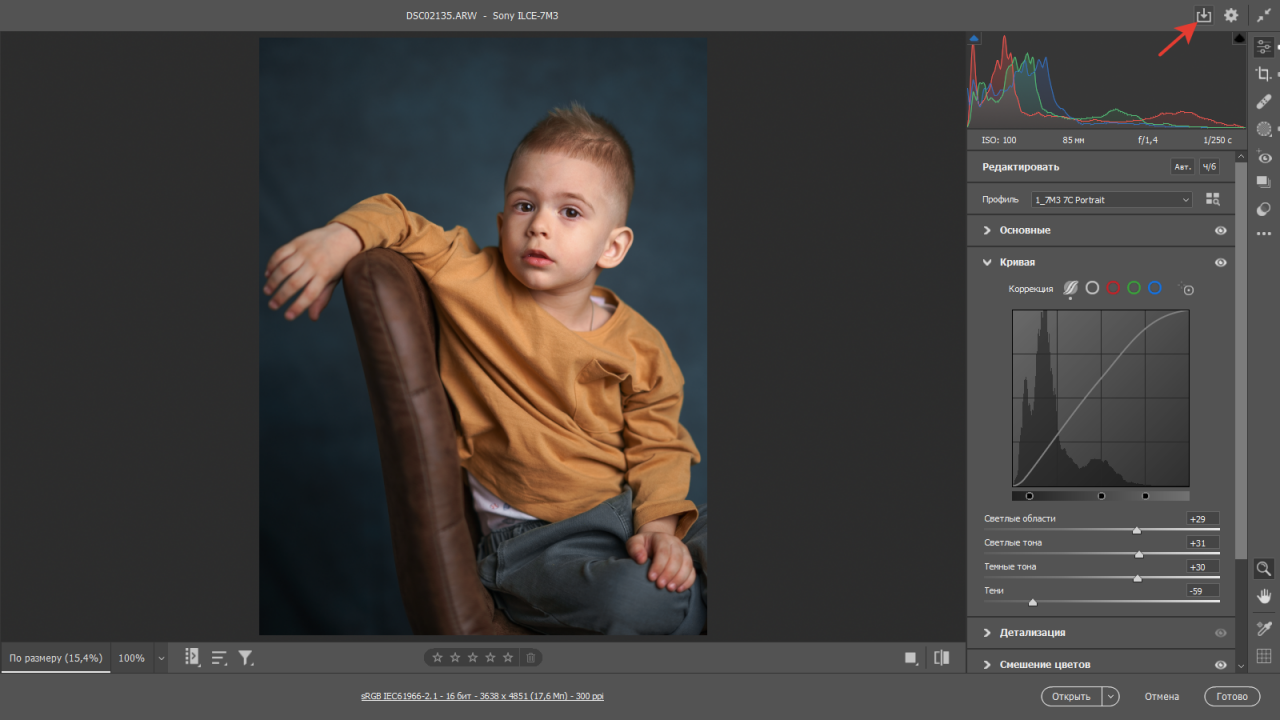Screen dimensions: 1280x720
Task: Toggle highlight clipping warning in histogram
Action: [1240, 38]
